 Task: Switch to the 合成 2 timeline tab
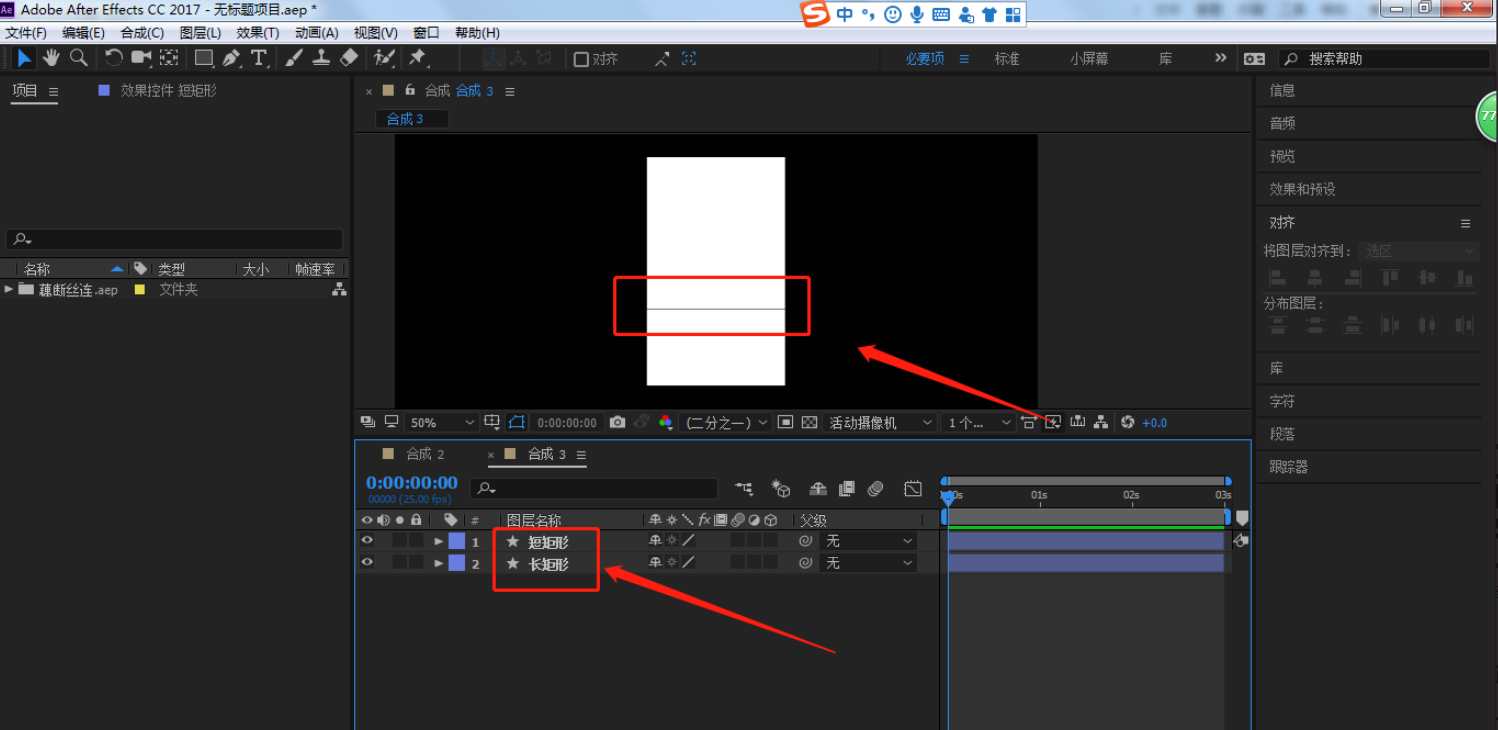(425, 454)
